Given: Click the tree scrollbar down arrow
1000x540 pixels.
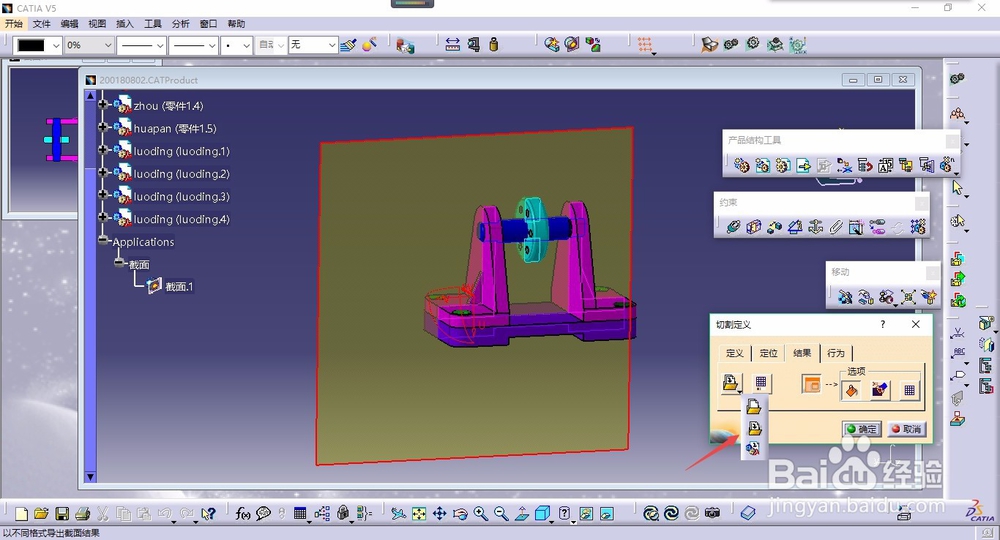Looking at the screenshot, I should coord(90,476).
